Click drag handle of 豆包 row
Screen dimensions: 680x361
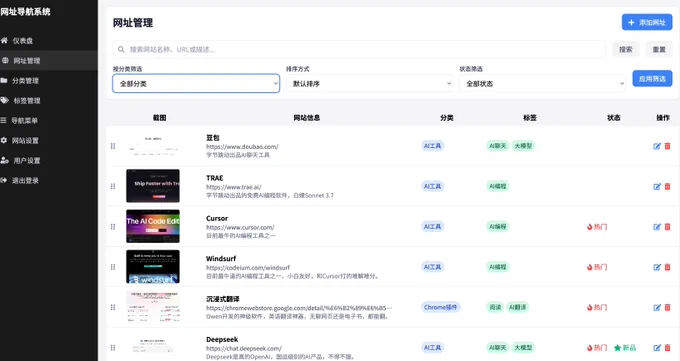click(x=113, y=146)
